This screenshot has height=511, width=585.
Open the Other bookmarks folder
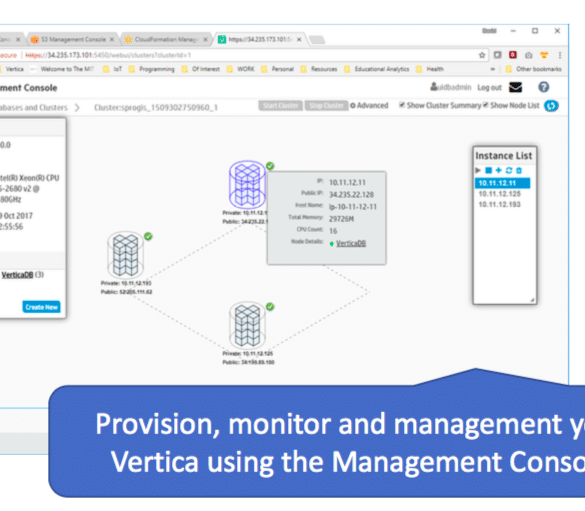[x=534, y=69]
